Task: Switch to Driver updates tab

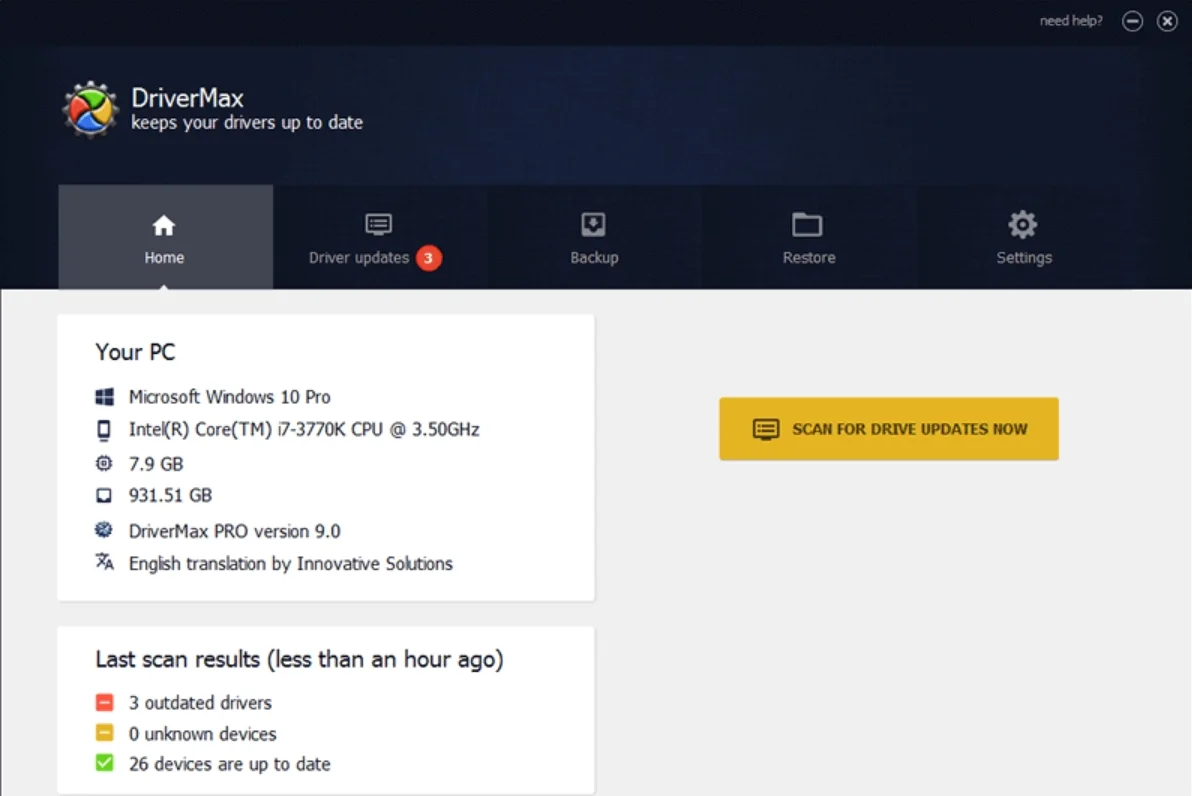Action: point(379,236)
